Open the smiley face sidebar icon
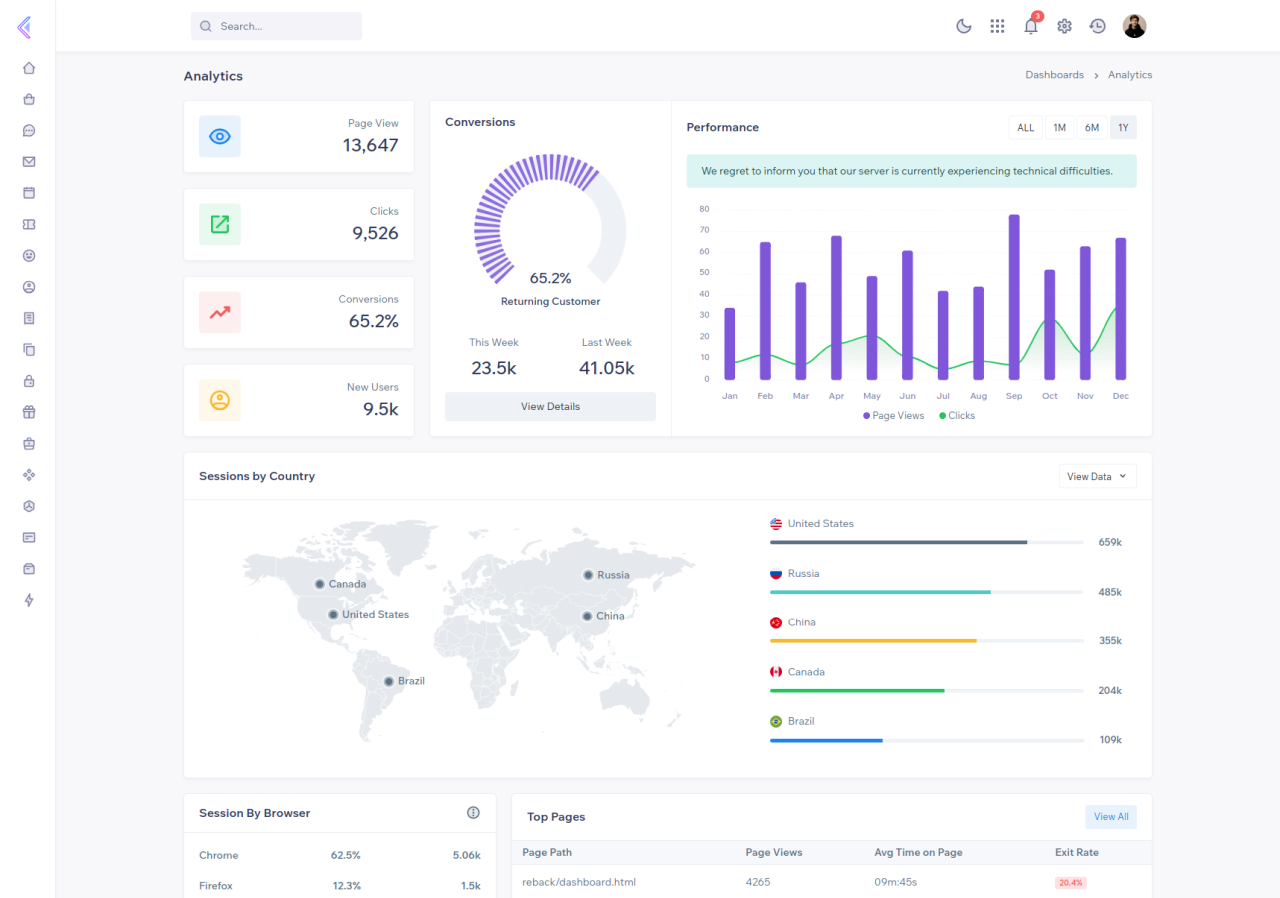The width and height of the screenshot is (1280, 898). point(29,256)
